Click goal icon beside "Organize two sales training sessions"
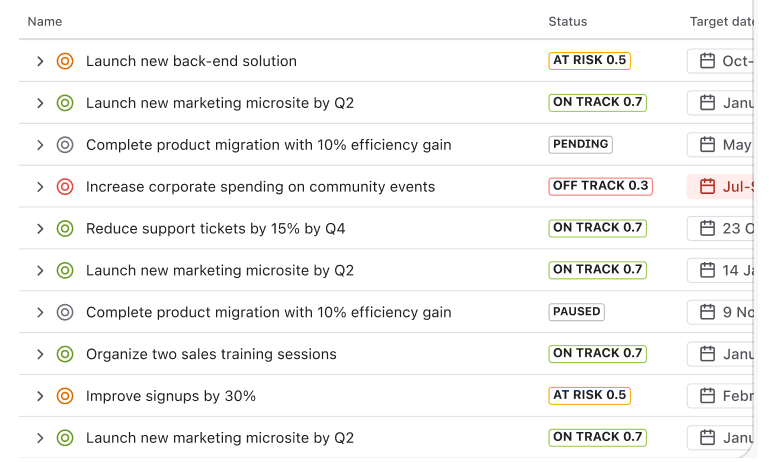 65,354
